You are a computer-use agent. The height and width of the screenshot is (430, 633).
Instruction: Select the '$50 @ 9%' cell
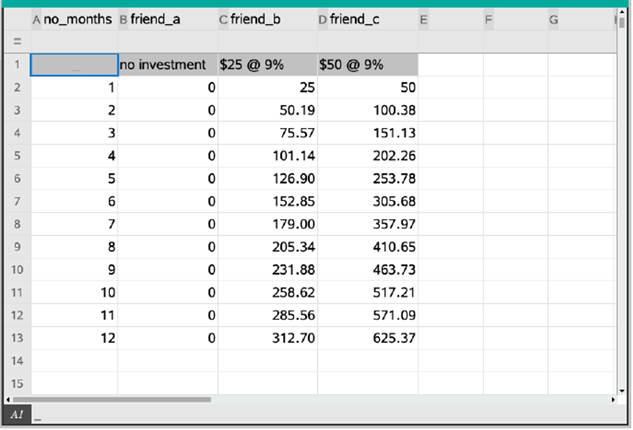pyautogui.click(x=367, y=64)
